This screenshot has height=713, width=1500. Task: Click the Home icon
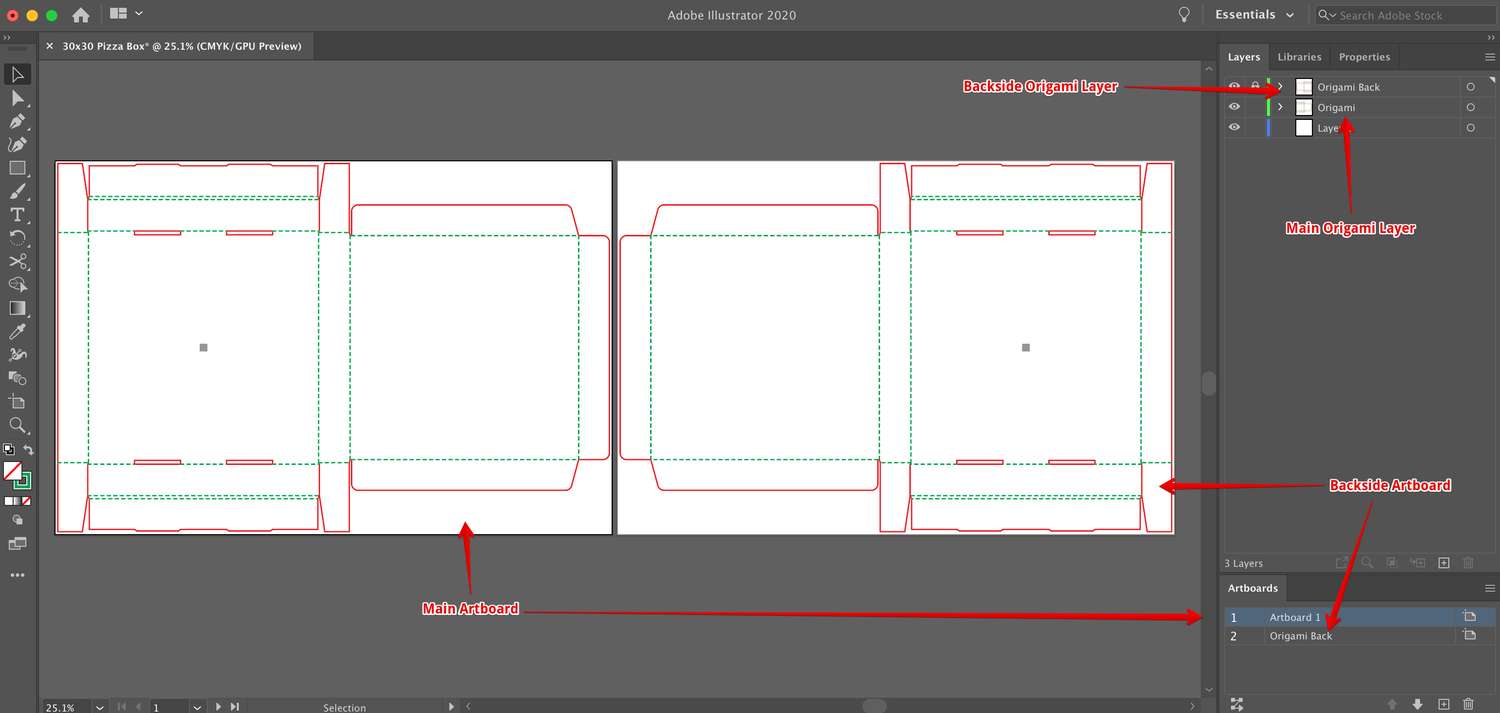coord(81,15)
